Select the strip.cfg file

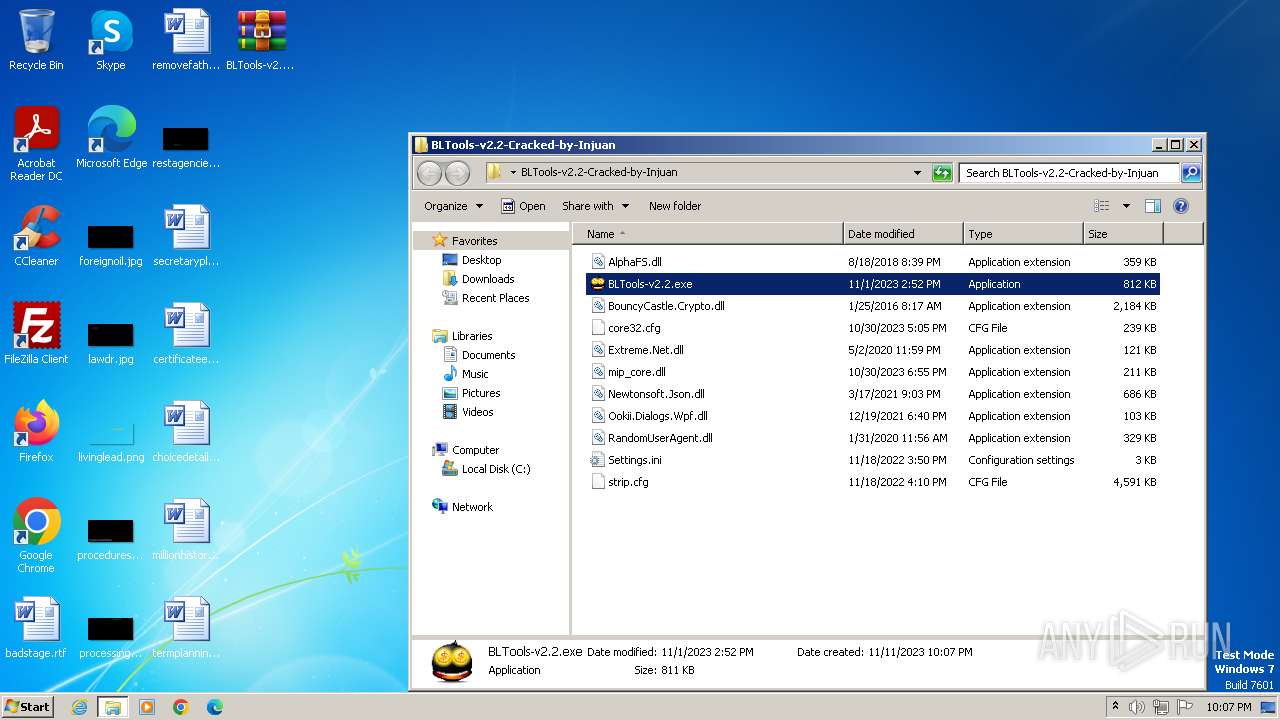click(x=872, y=482)
